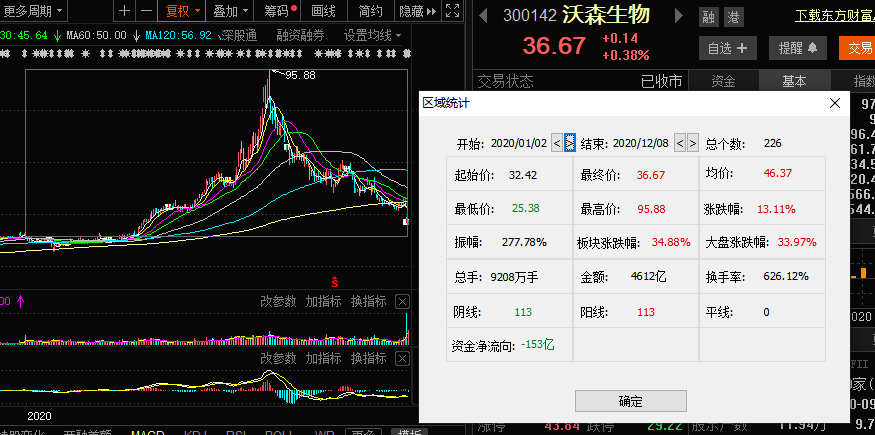Click the zoom in plus icon
Screen dimensions: 875x435
tap(124, 11)
